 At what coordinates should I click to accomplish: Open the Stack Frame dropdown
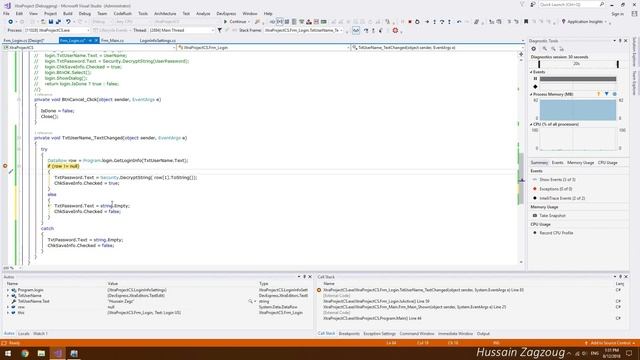304,30
